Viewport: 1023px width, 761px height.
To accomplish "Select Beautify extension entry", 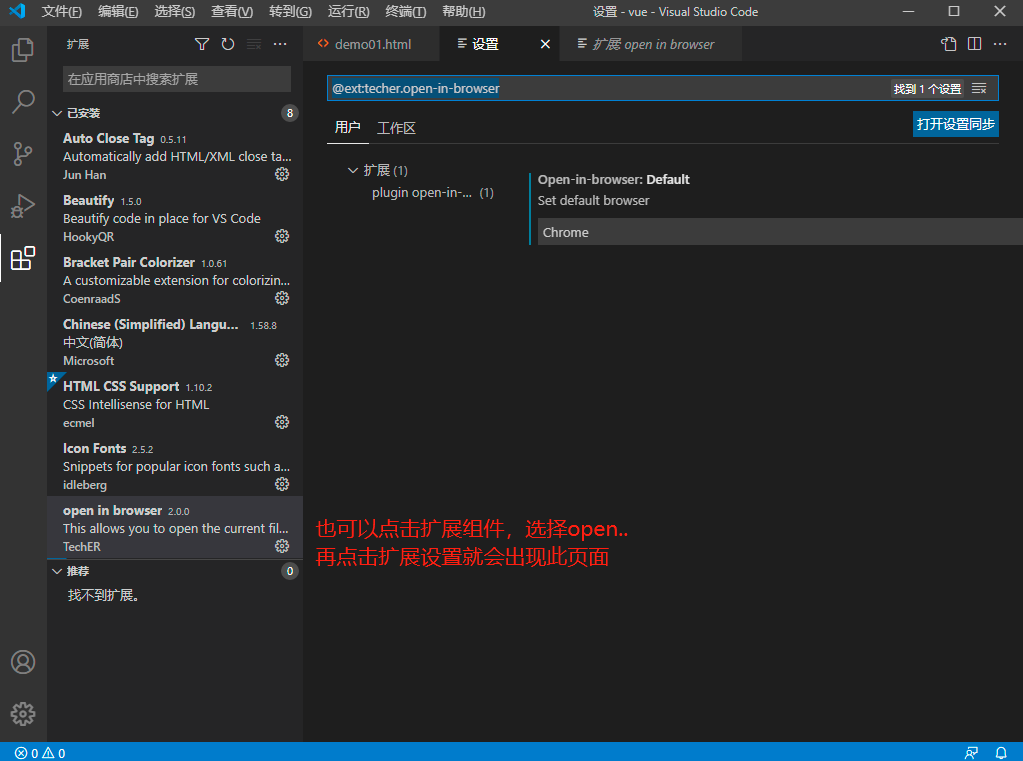I will tap(175, 217).
